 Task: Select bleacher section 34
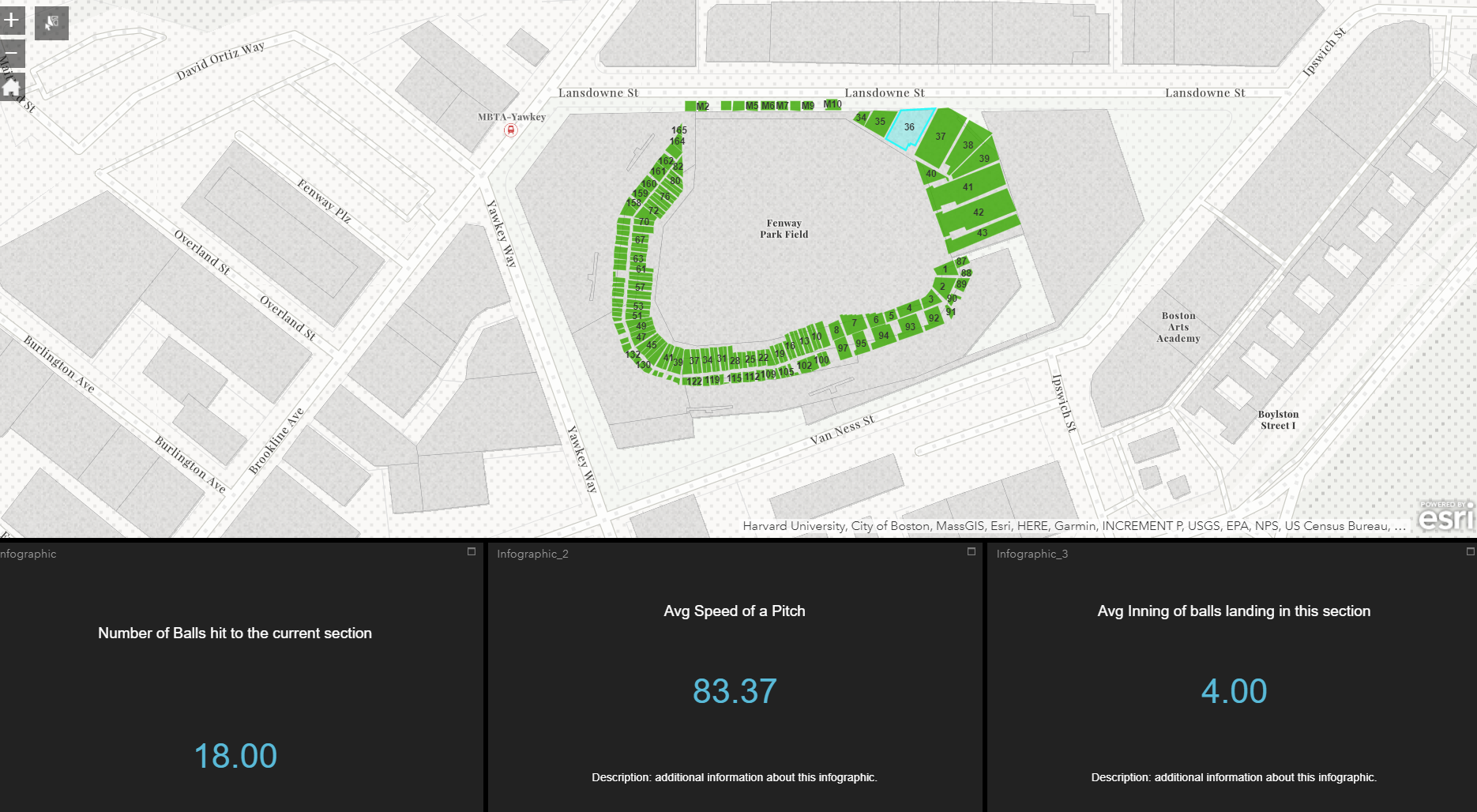tap(861, 118)
